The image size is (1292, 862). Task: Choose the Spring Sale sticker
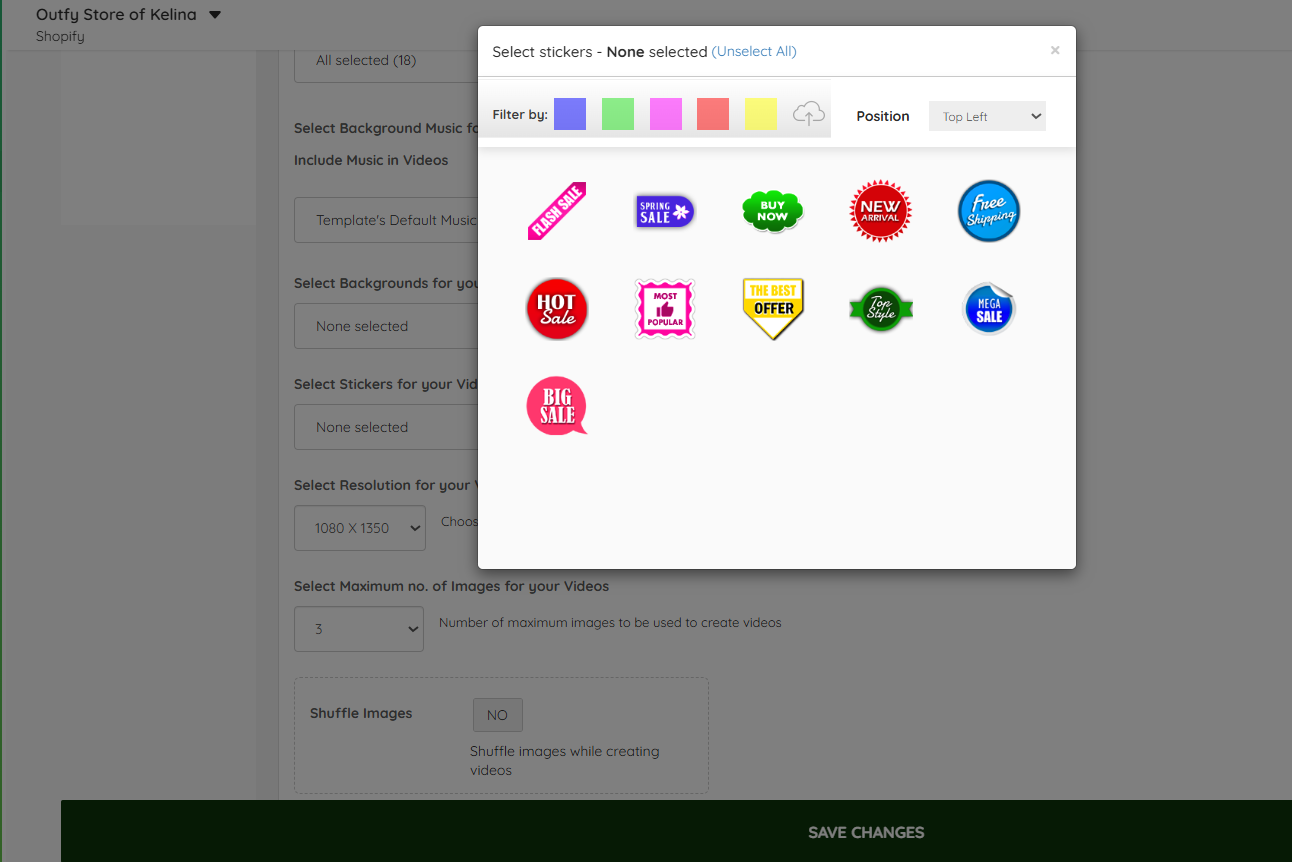[x=665, y=211]
